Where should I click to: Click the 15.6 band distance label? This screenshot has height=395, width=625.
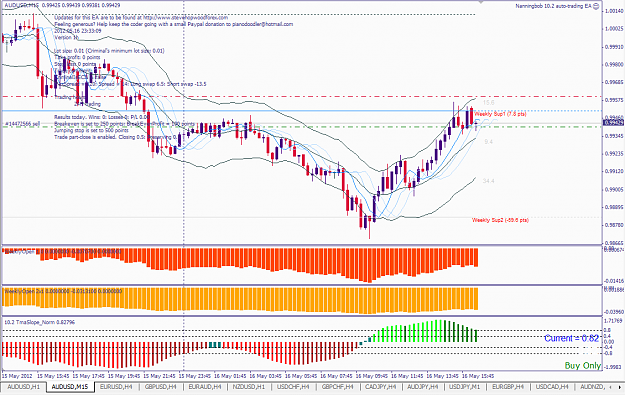pos(488,103)
